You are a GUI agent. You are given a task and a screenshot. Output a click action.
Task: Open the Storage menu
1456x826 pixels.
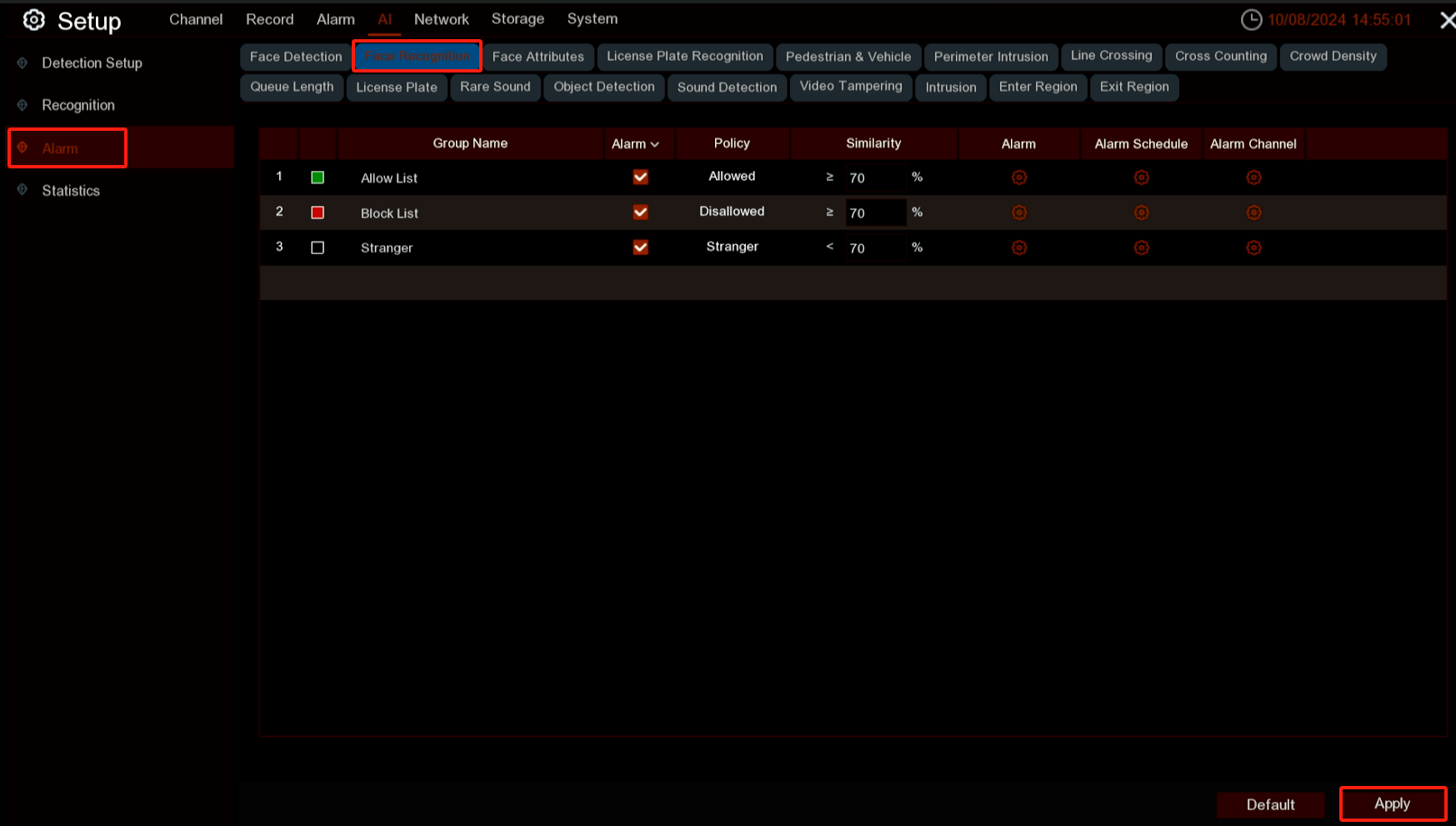click(518, 19)
